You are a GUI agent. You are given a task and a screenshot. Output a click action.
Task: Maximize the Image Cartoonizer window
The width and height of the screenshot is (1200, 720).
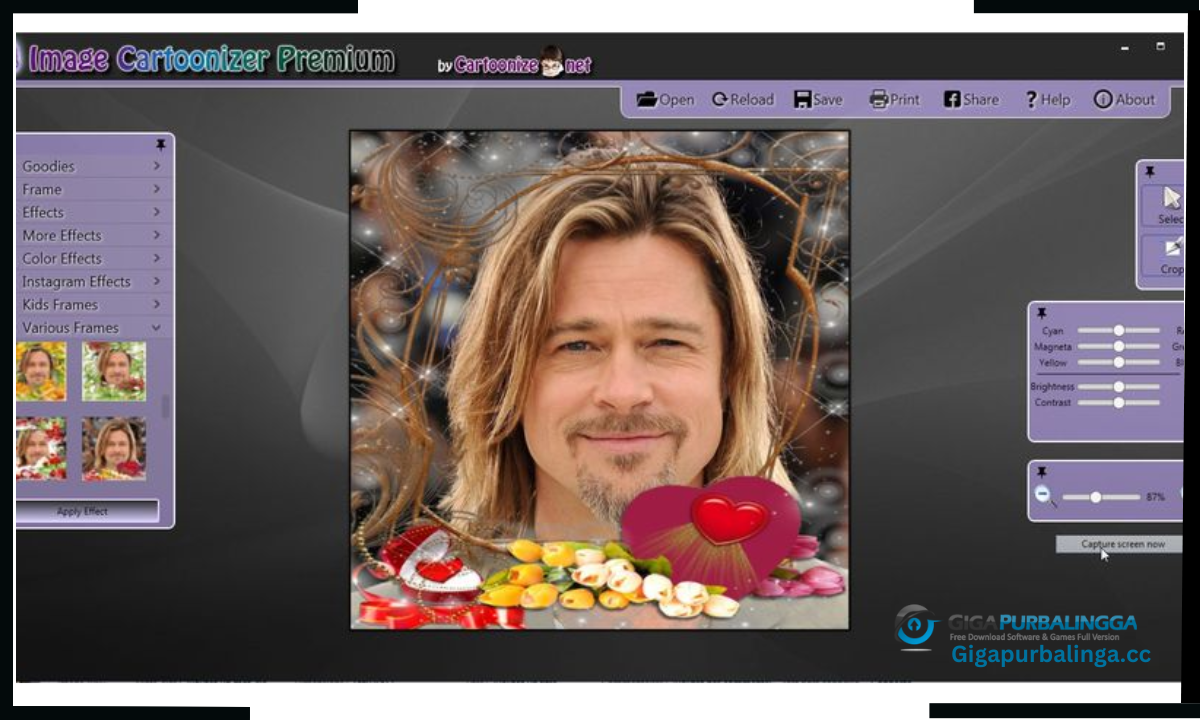pyautogui.click(x=1161, y=46)
